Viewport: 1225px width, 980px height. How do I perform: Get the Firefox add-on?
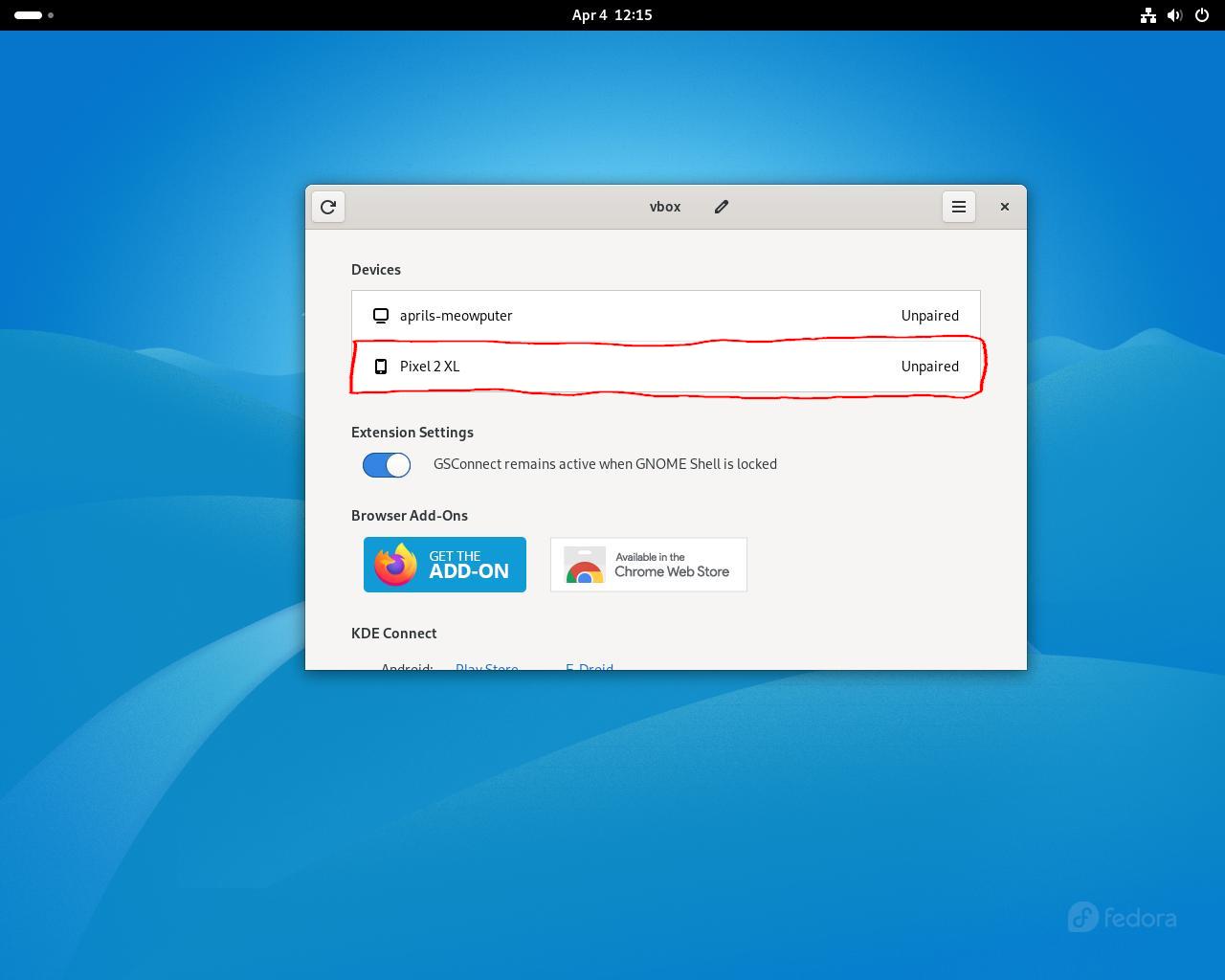coord(445,565)
